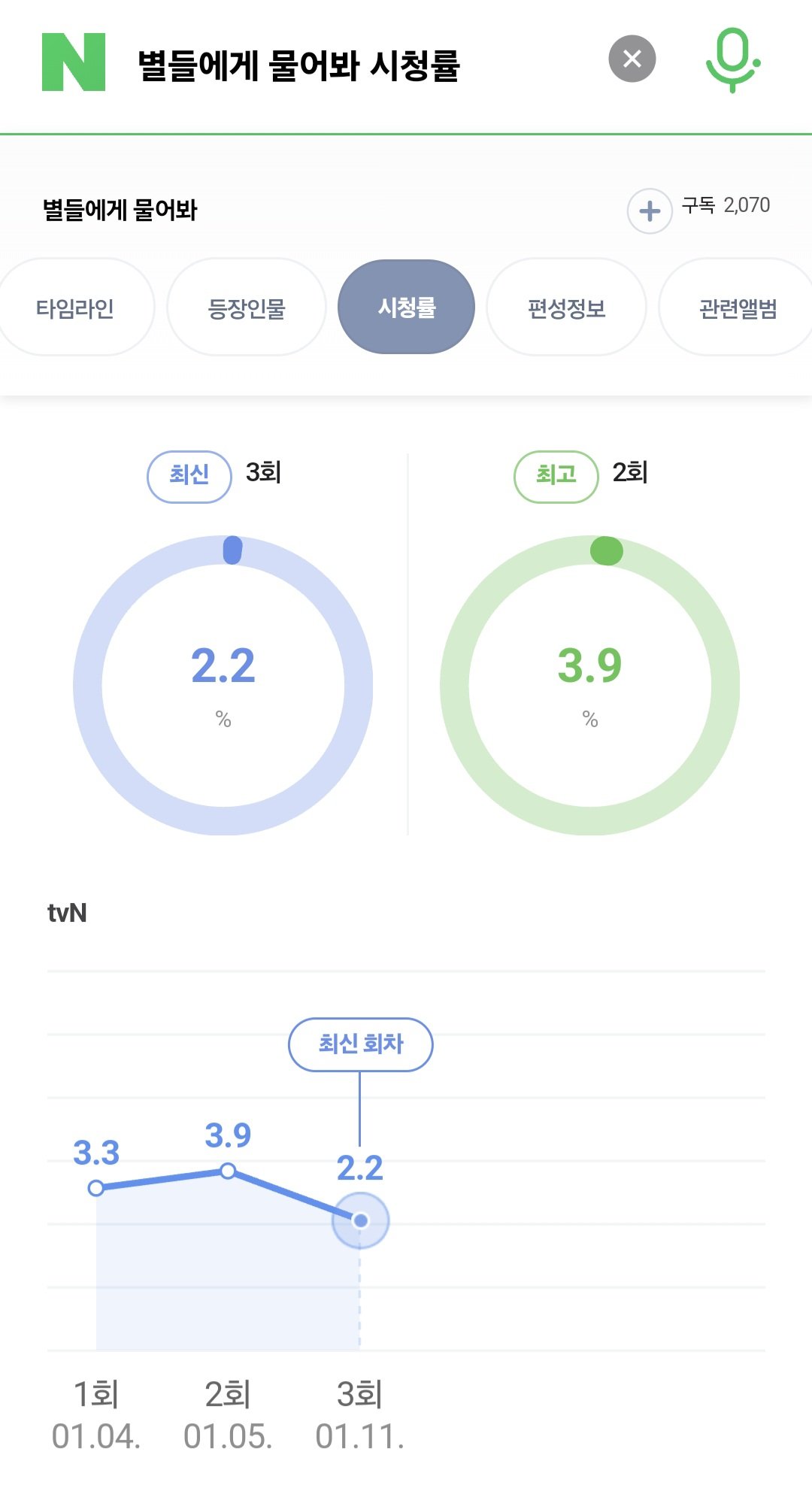Select the highlighted episode 3 data point
This screenshot has width=812, height=1491.
coord(360,1220)
